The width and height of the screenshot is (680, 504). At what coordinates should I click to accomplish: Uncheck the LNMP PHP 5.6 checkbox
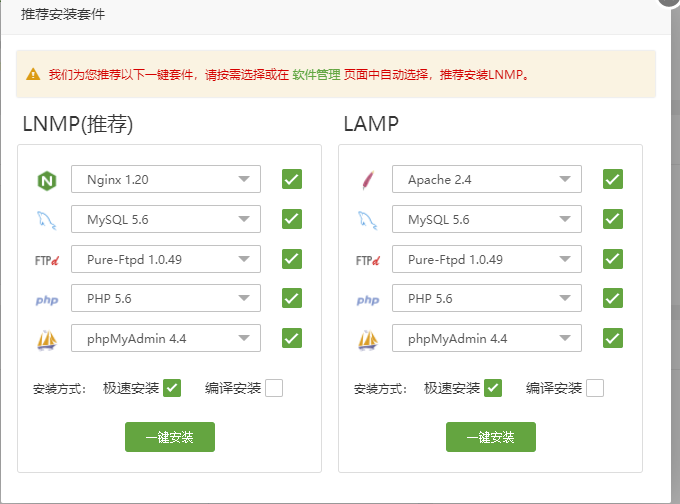(x=292, y=298)
